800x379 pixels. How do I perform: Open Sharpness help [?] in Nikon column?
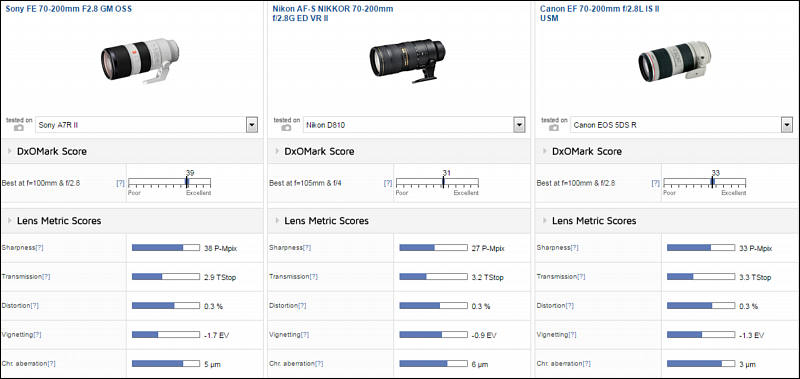click(307, 247)
